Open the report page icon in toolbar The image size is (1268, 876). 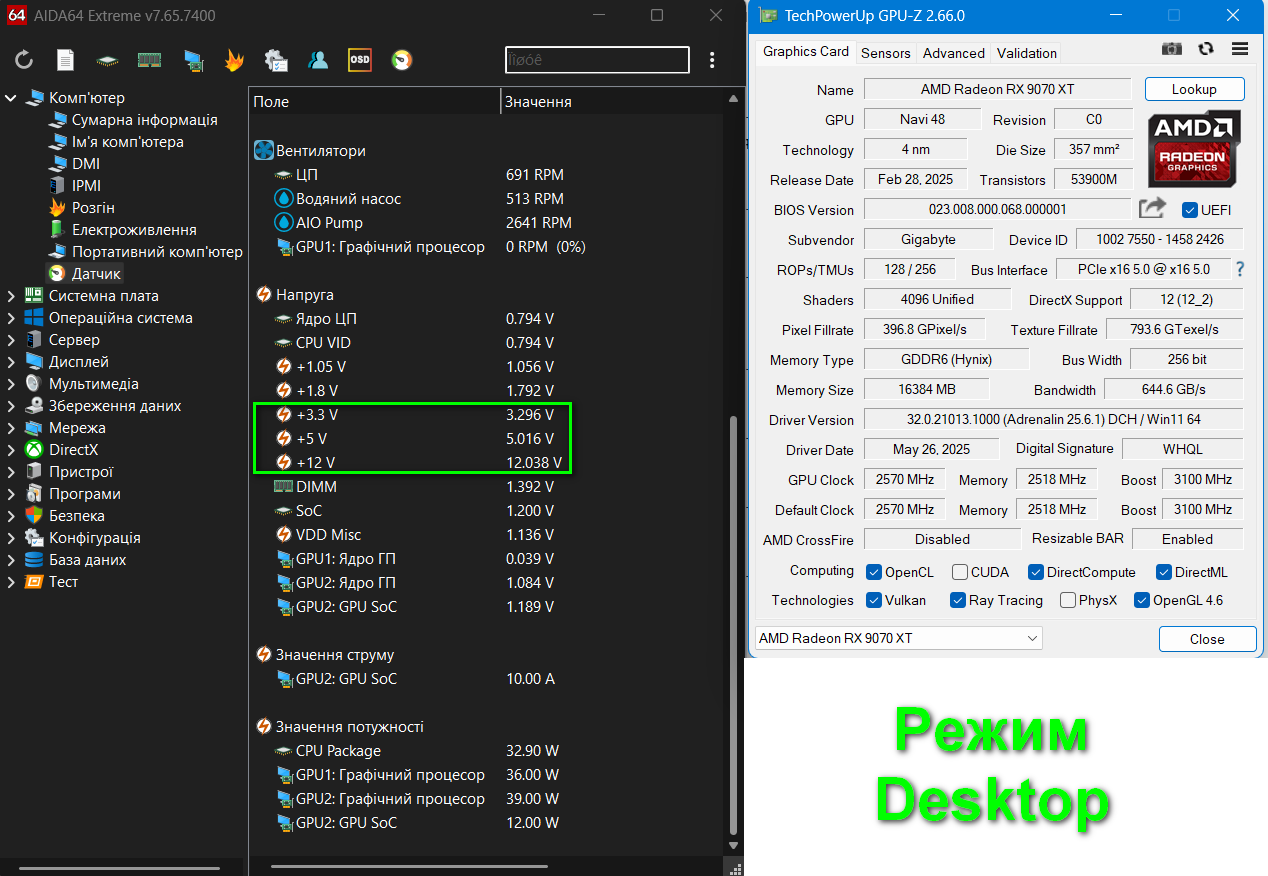pos(65,60)
